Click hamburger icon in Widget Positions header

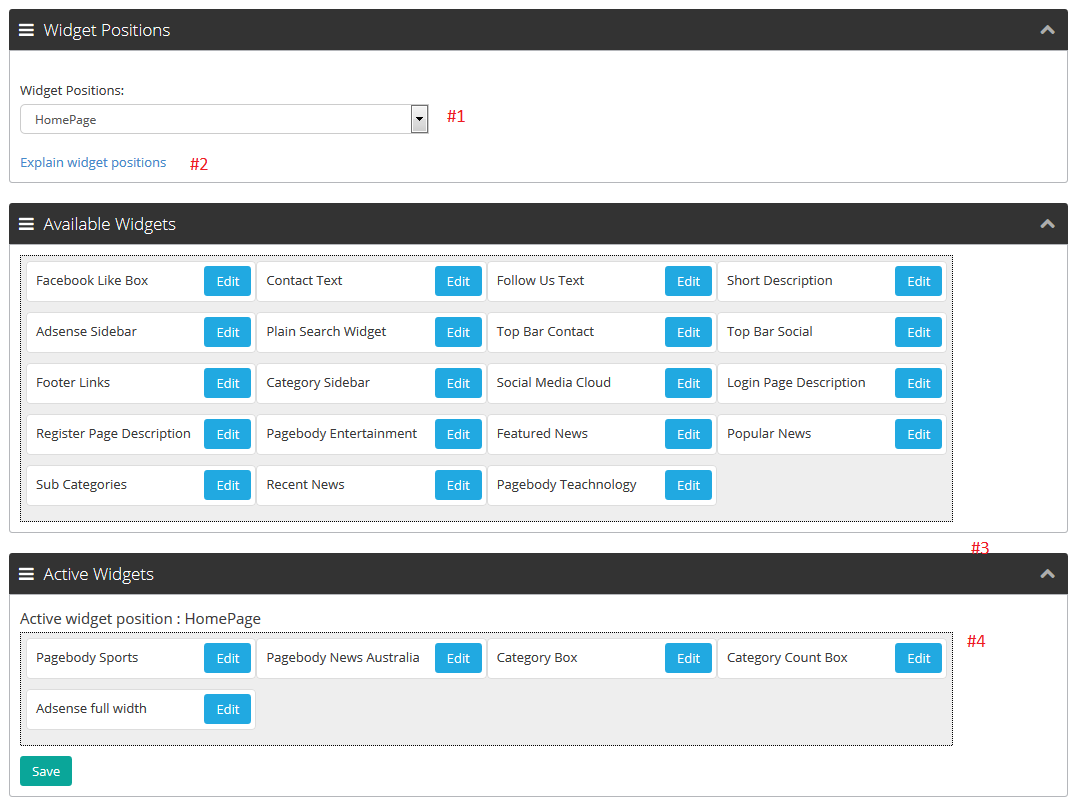point(27,30)
